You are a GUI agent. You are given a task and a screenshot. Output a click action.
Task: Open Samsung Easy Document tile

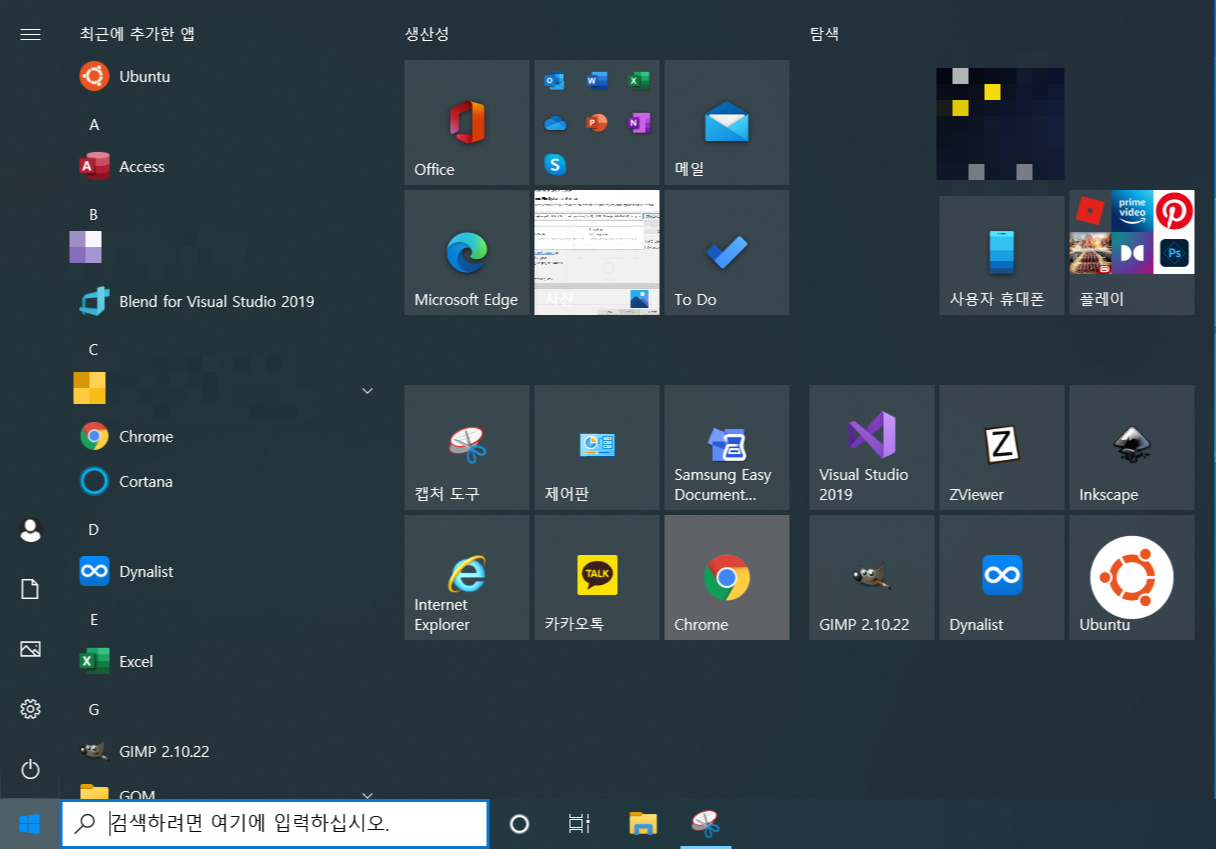click(x=727, y=447)
